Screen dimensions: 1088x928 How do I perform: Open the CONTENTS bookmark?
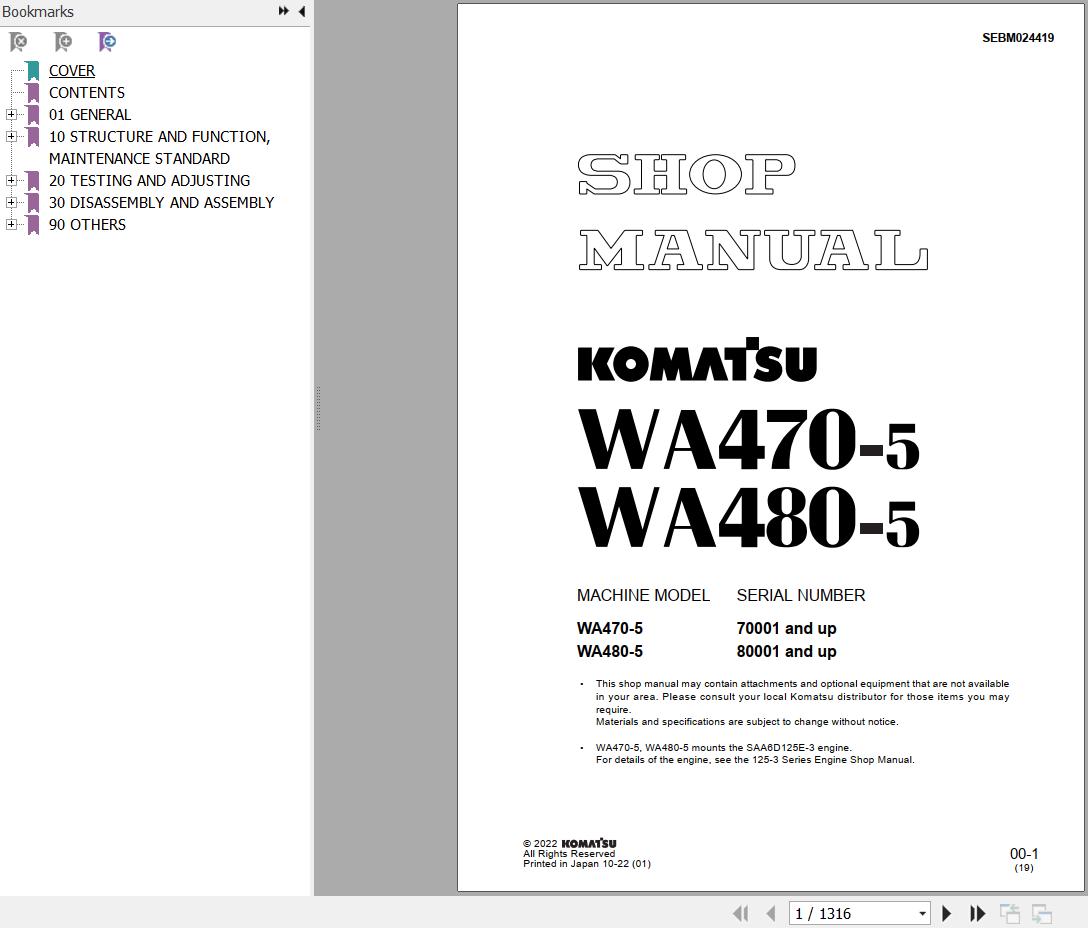(x=87, y=93)
